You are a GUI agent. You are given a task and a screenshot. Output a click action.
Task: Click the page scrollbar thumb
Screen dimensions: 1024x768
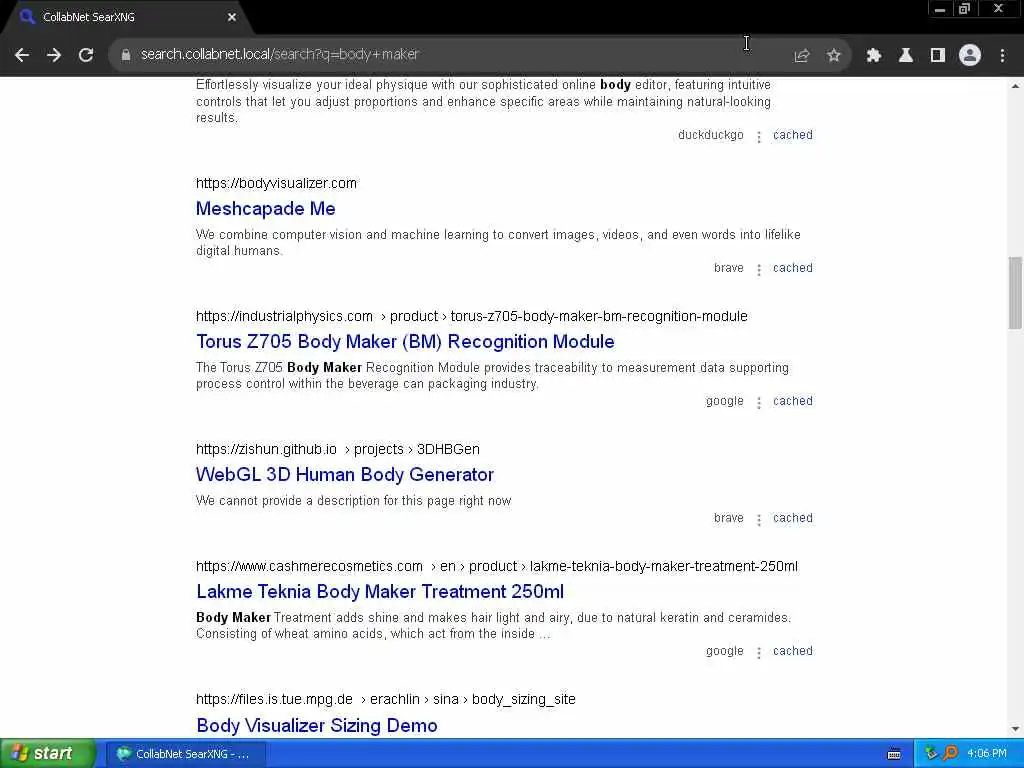point(1015,293)
